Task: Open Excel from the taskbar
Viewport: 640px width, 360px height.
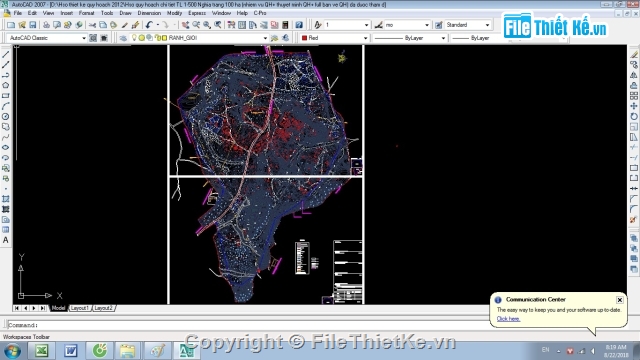Action: pos(41,351)
